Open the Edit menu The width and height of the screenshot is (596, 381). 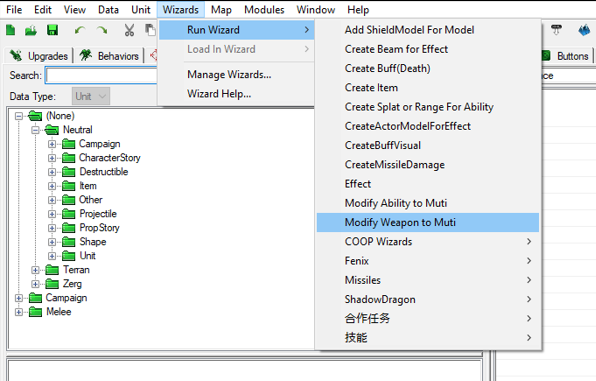coord(43,10)
